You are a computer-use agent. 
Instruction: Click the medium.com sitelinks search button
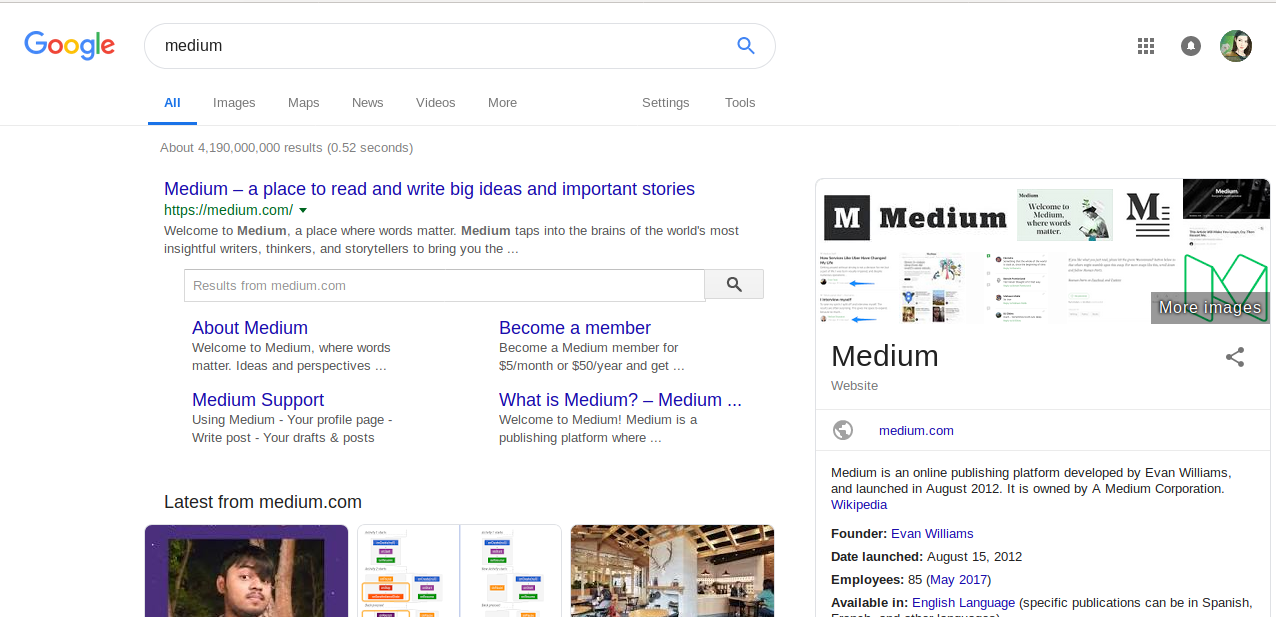(x=734, y=285)
